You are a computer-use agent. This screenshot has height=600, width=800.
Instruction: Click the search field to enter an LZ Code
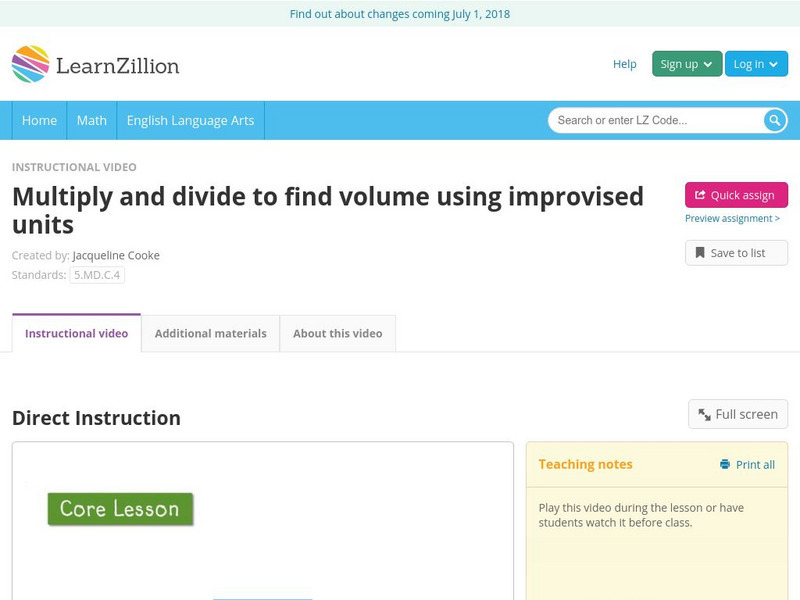pyautogui.click(x=650, y=120)
